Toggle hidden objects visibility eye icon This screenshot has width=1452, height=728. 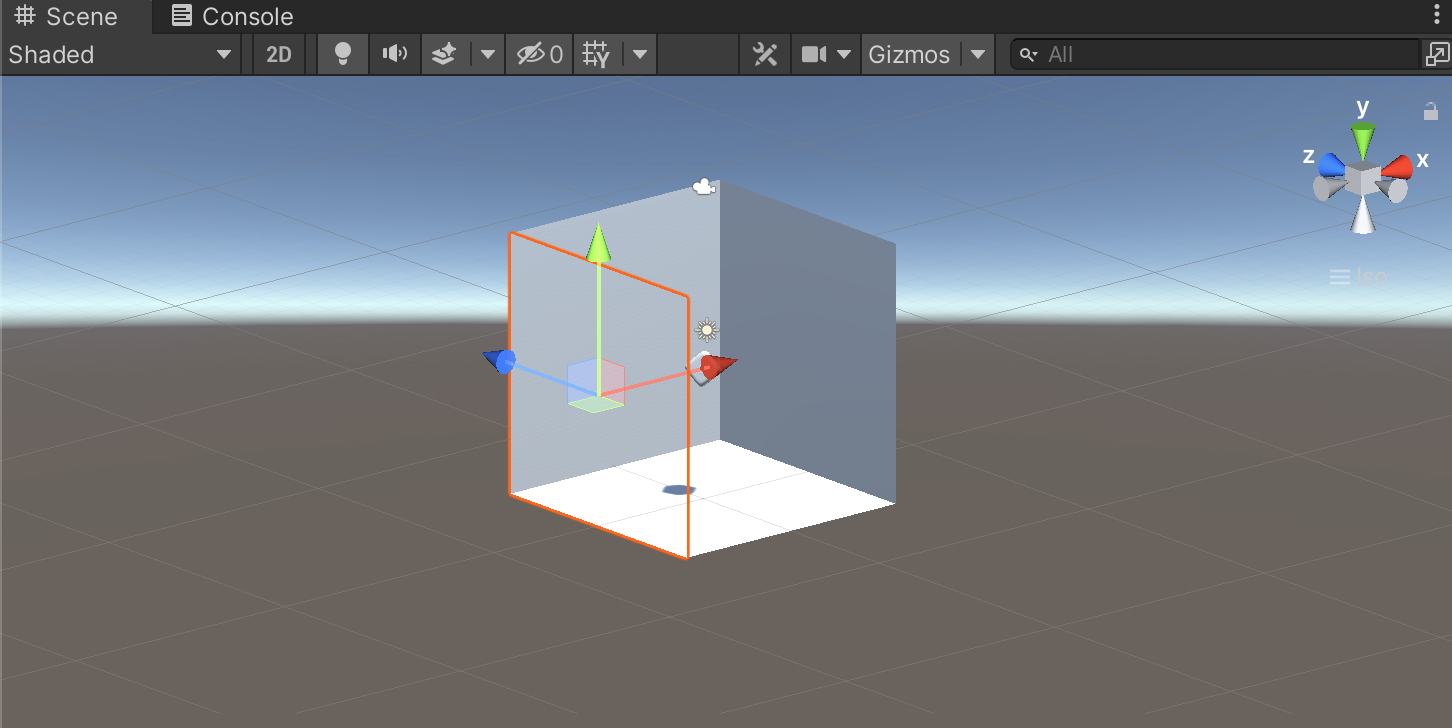click(x=539, y=55)
